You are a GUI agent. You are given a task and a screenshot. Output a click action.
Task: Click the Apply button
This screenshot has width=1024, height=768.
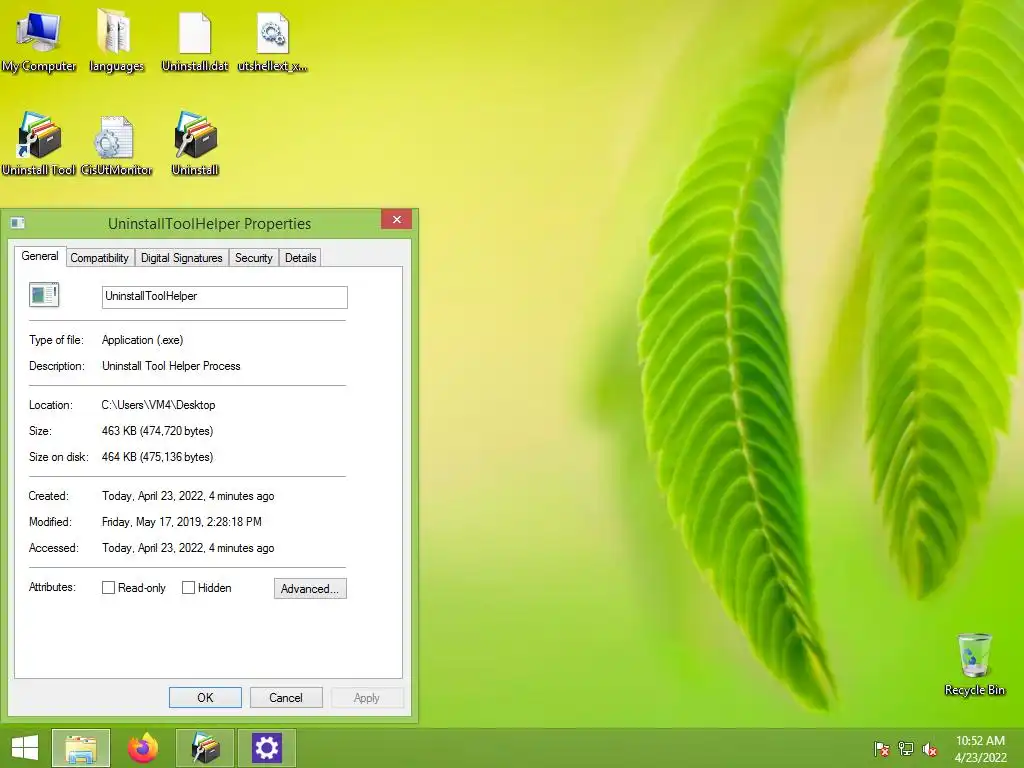point(367,697)
